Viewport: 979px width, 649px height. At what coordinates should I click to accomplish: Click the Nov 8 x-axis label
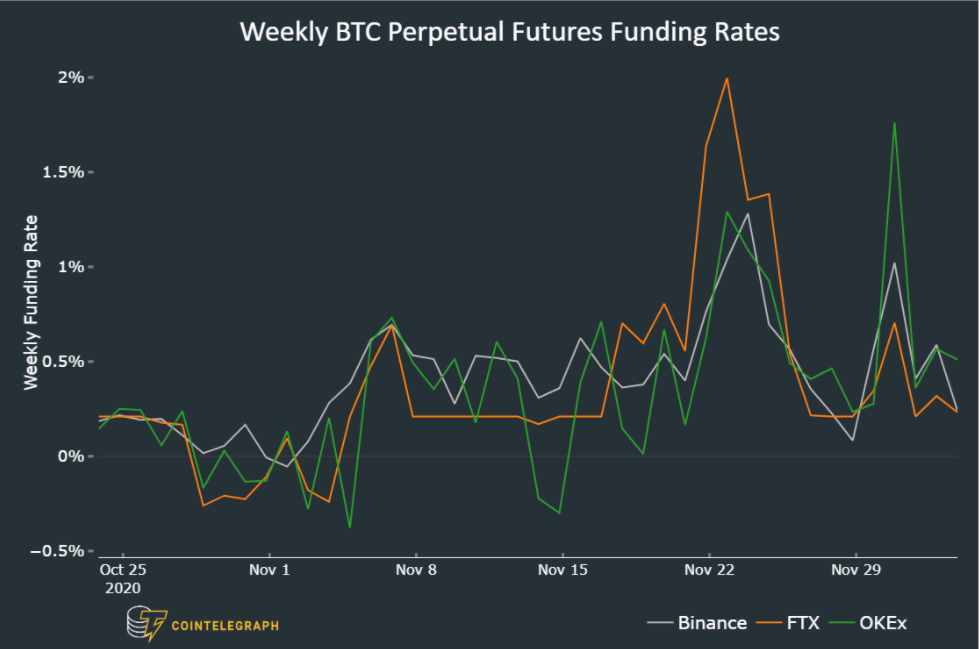[416, 570]
